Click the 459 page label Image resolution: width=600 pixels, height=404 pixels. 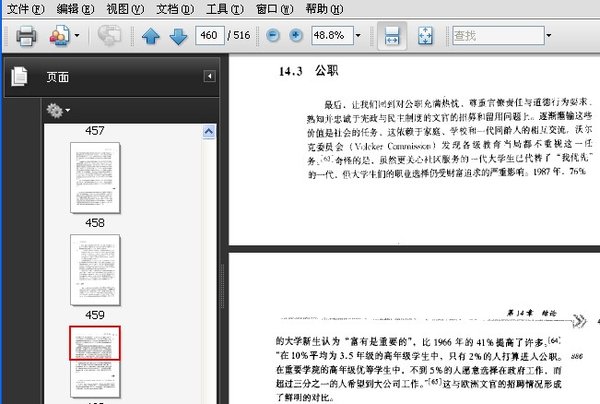(x=95, y=315)
